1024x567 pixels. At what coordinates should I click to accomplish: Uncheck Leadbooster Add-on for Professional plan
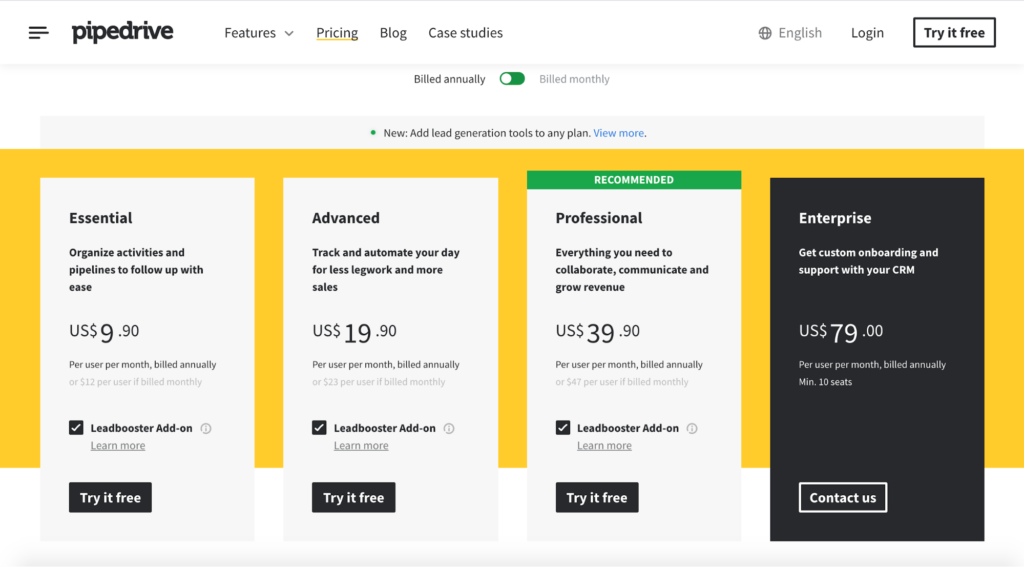(563, 428)
